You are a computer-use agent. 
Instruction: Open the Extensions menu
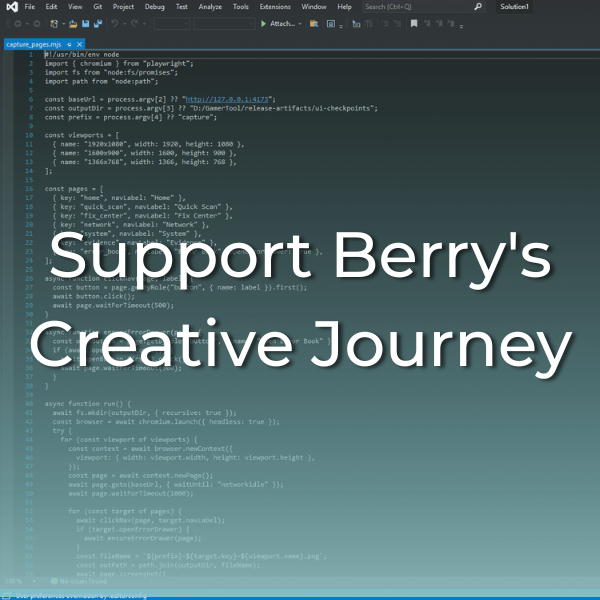275,7
